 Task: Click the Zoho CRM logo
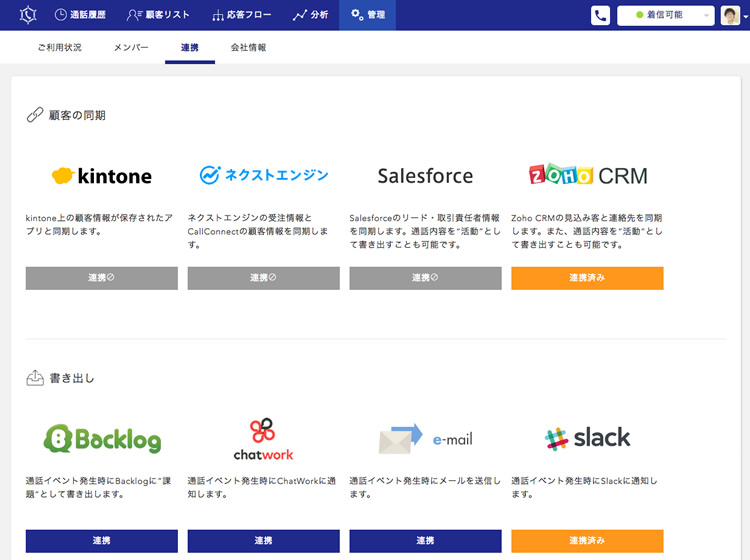(x=588, y=175)
